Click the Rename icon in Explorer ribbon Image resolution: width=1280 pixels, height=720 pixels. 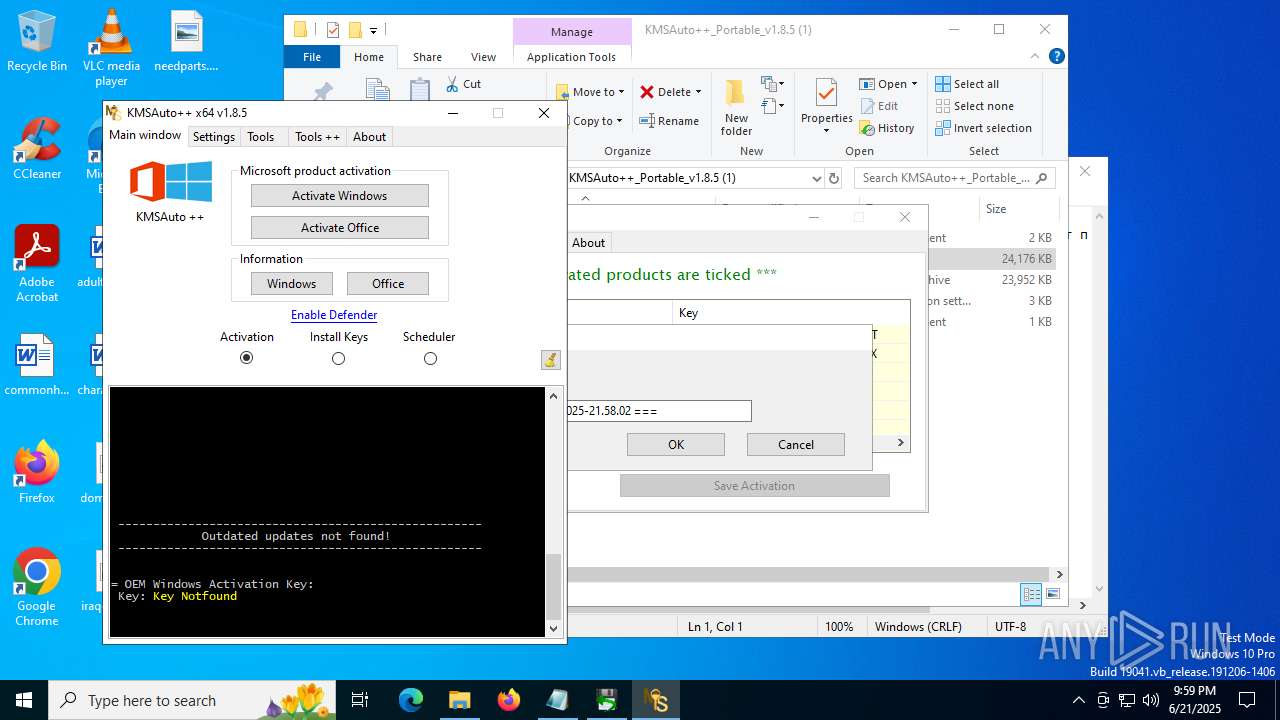pos(647,121)
